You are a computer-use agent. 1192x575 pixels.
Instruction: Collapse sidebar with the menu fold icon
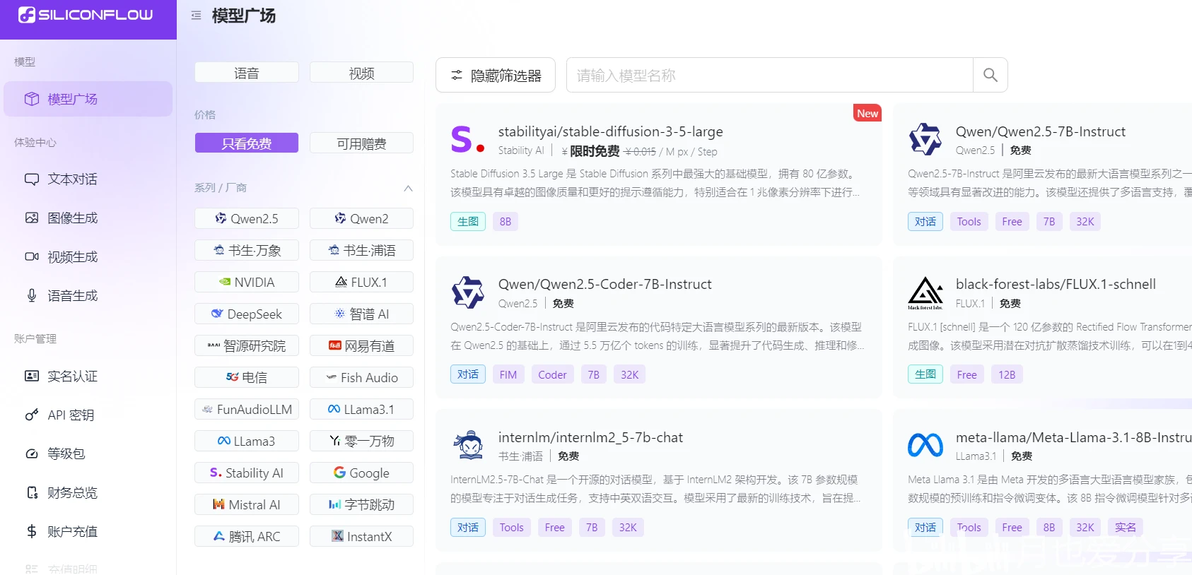pyautogui.click(x=196, y=15)
